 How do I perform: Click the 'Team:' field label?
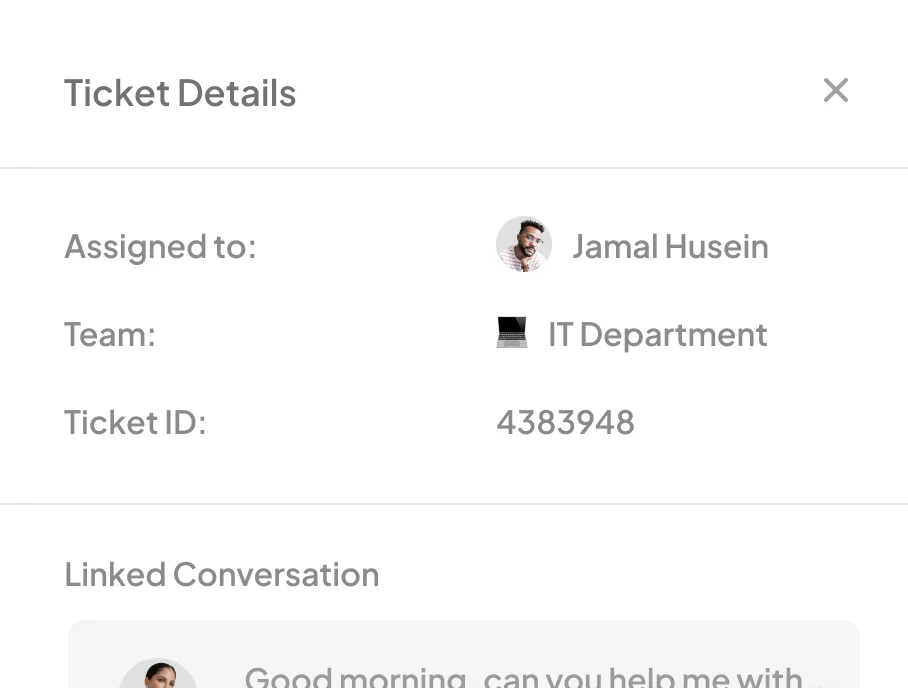[110, 334]
